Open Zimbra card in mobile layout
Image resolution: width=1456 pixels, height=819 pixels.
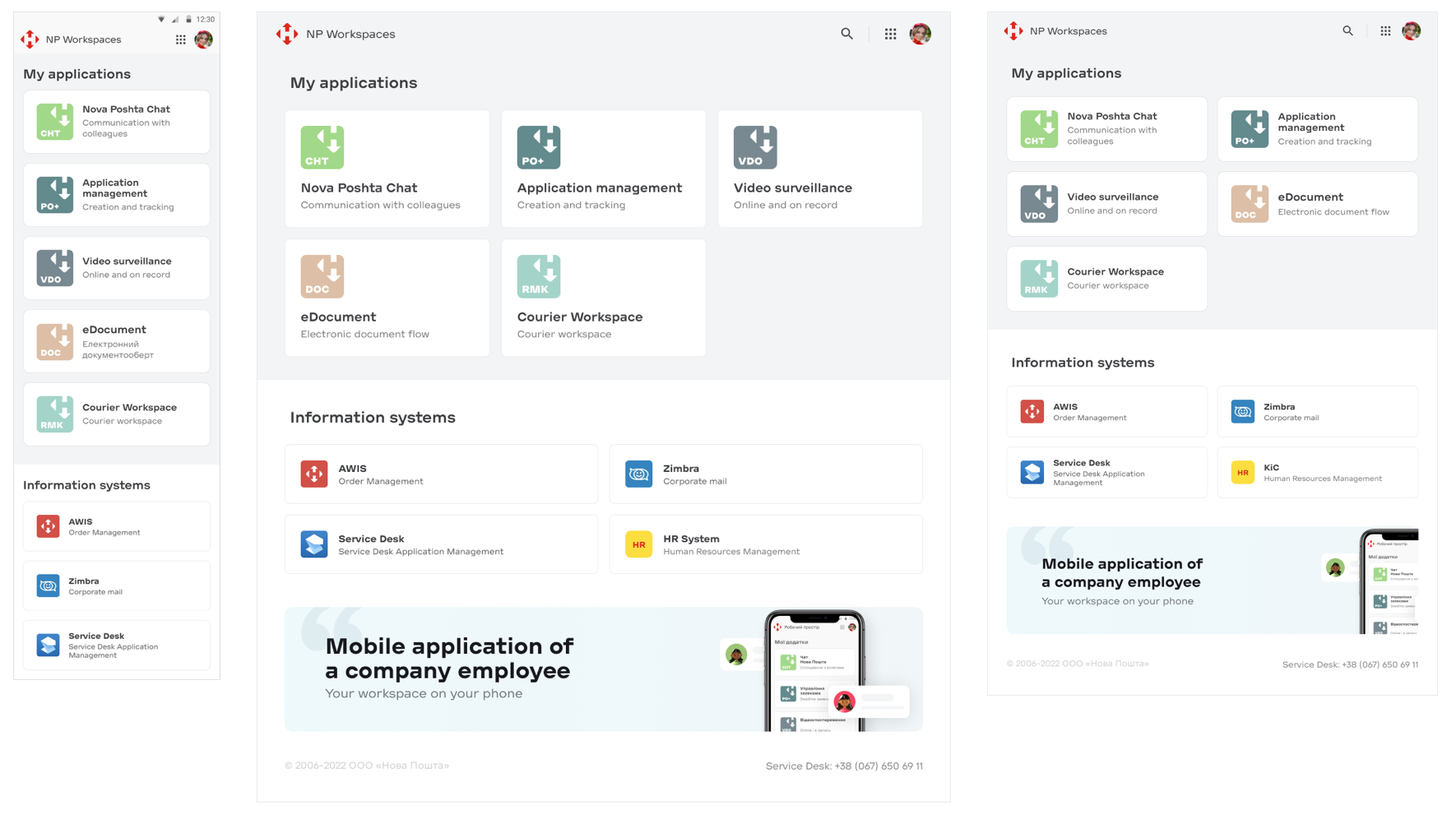(117, 585)
